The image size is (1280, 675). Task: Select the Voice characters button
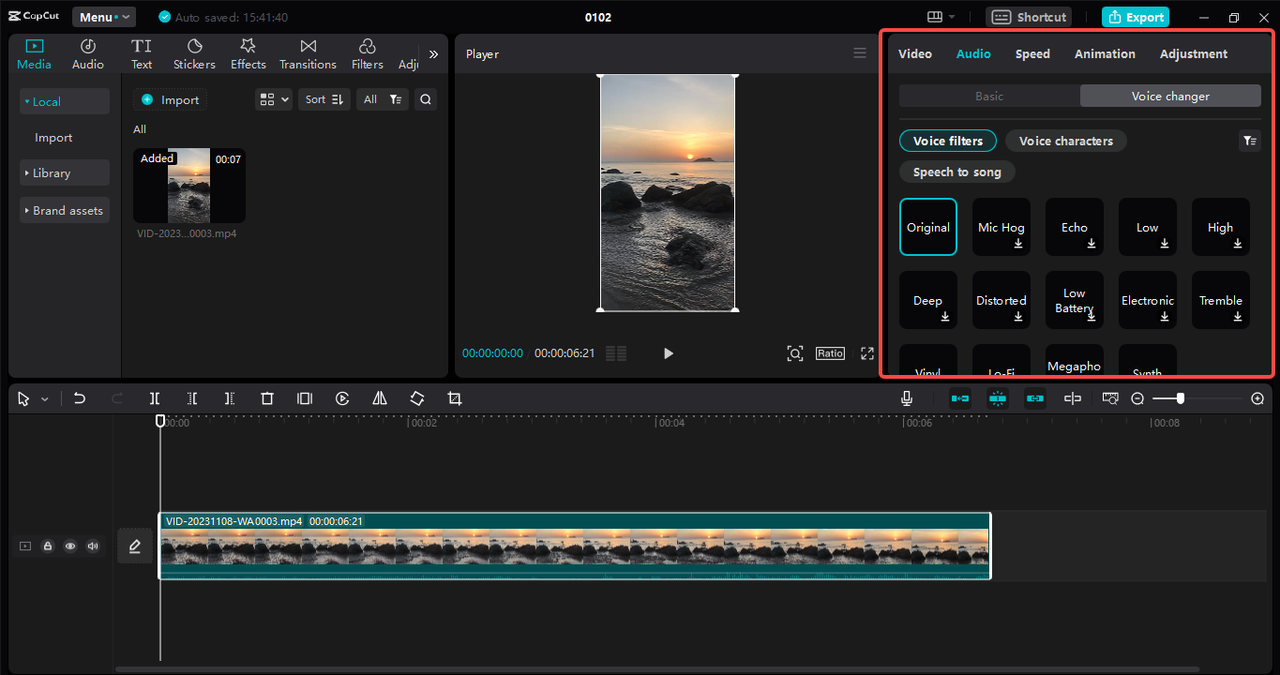(x=1065, y=141)
